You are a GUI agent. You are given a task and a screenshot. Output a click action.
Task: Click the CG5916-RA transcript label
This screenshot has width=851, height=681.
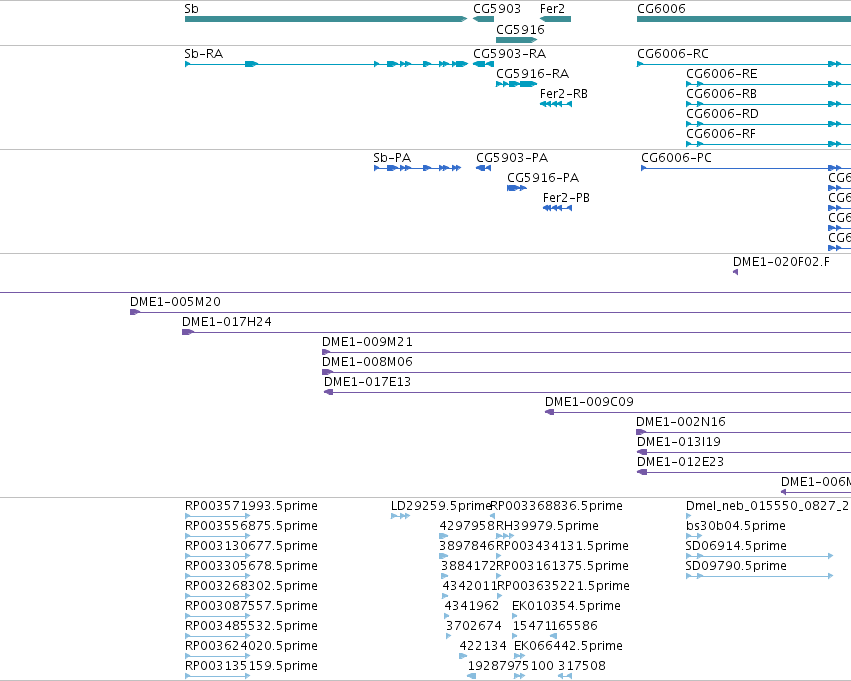(532, 74)
